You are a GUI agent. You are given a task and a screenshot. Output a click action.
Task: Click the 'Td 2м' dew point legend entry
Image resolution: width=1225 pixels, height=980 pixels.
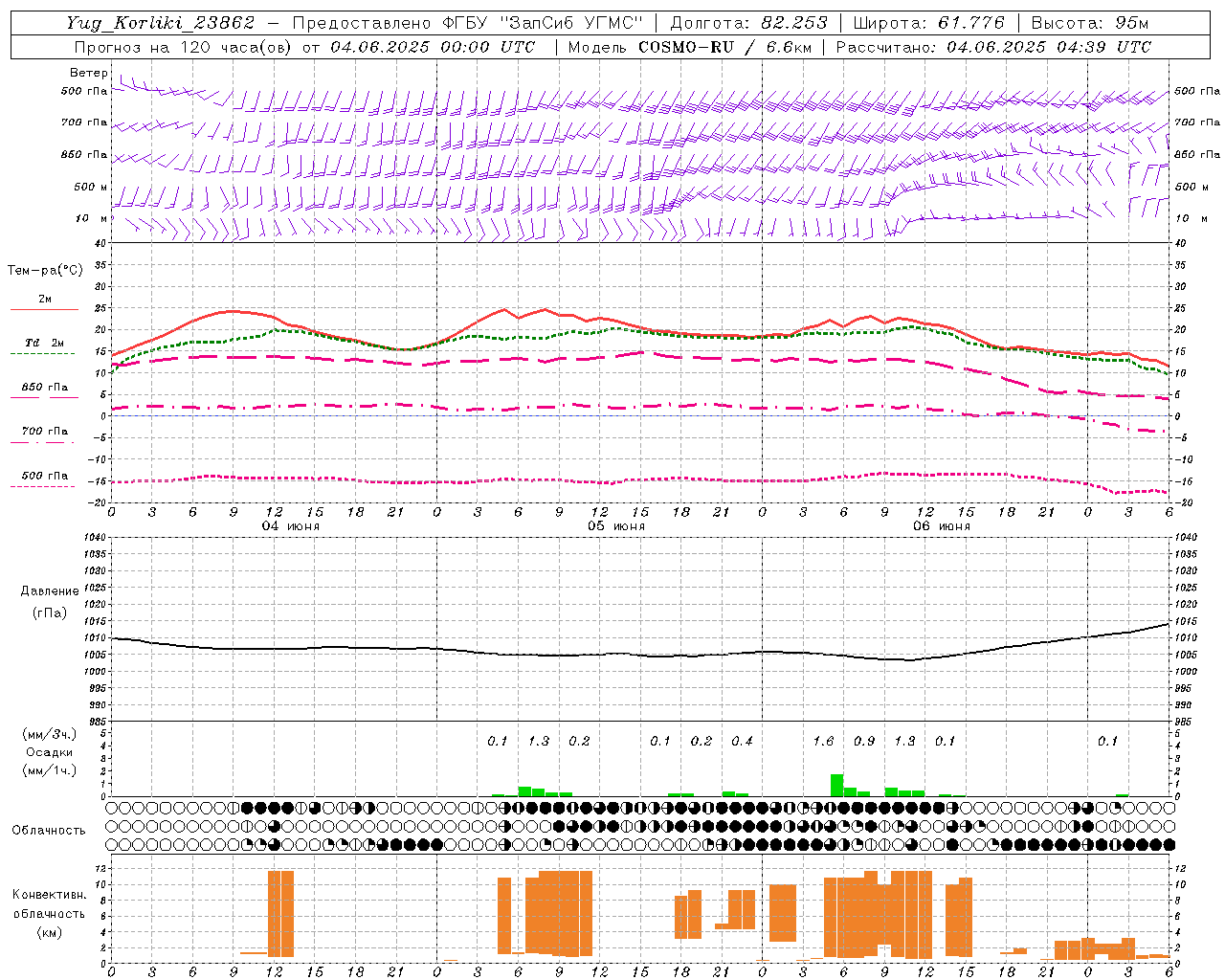[x=44, y=343]
